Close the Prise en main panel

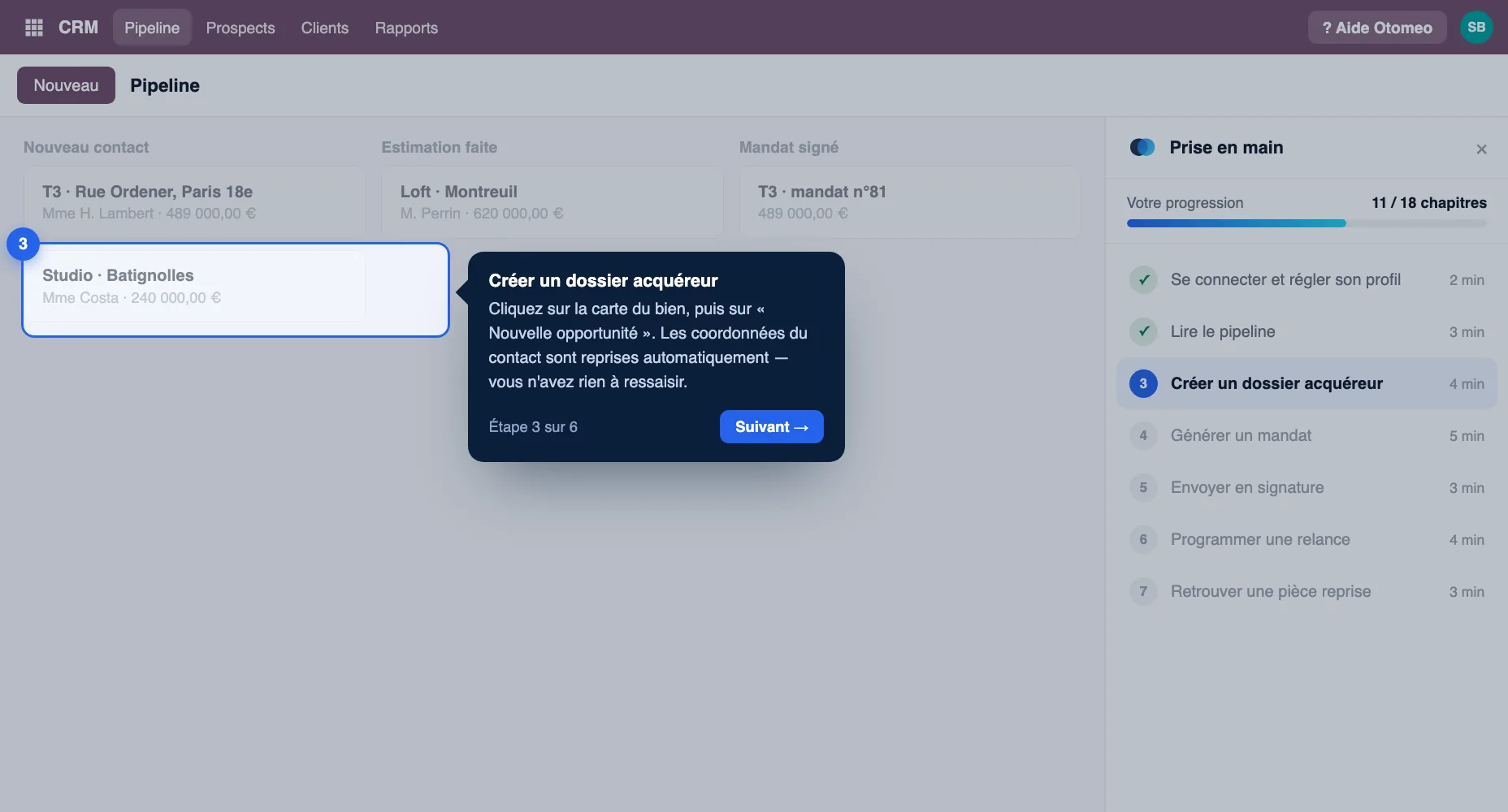[x=1481, y=149]
